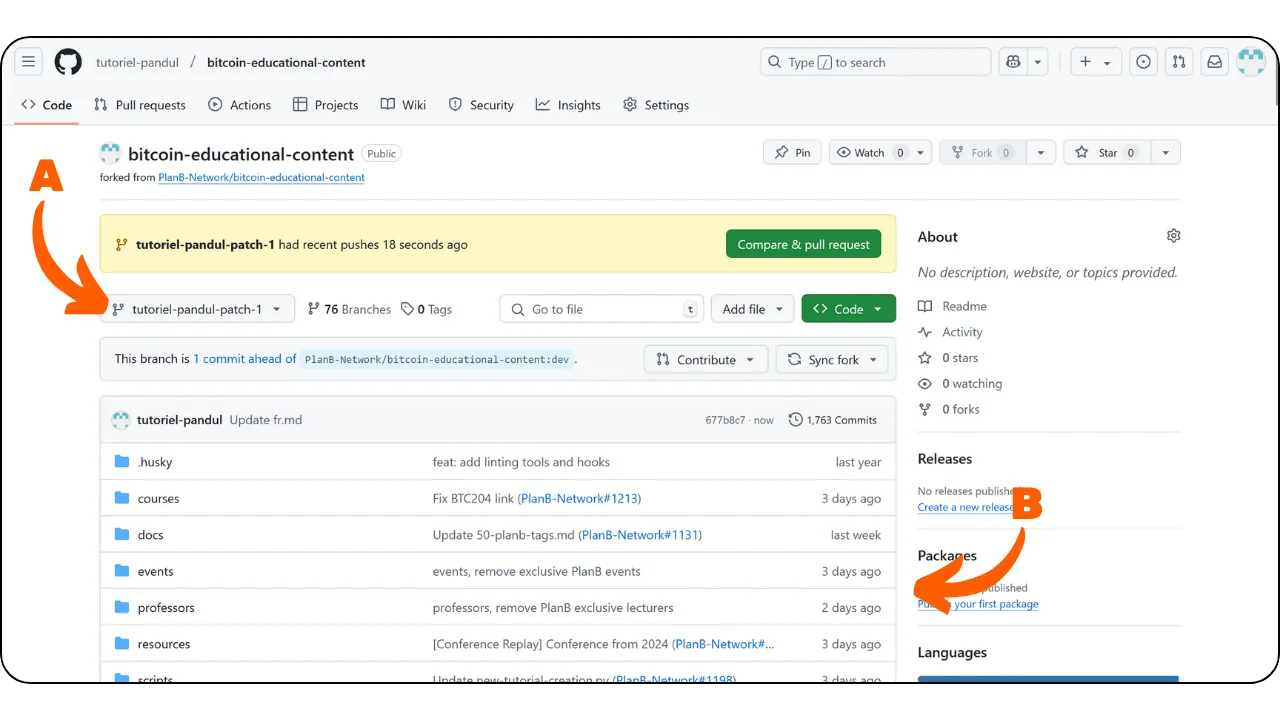
Task: Open the PlanB-Network/bitcoin-educational-content fork source link
Action: (x=261, y=178)
